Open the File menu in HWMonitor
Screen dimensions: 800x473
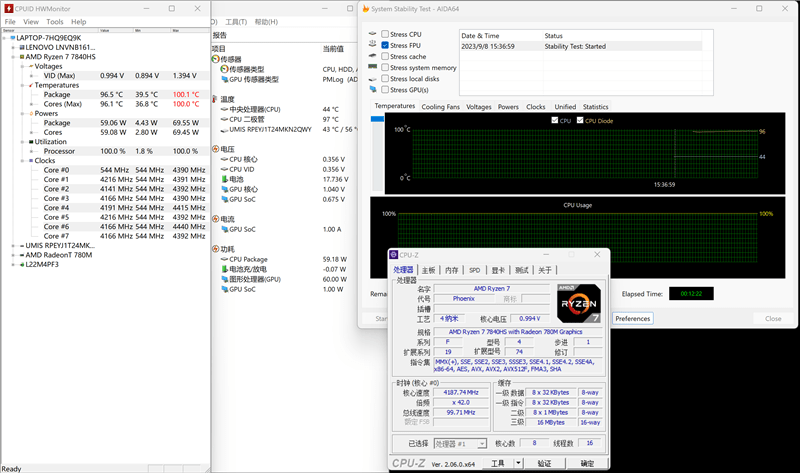click(10, 22)
